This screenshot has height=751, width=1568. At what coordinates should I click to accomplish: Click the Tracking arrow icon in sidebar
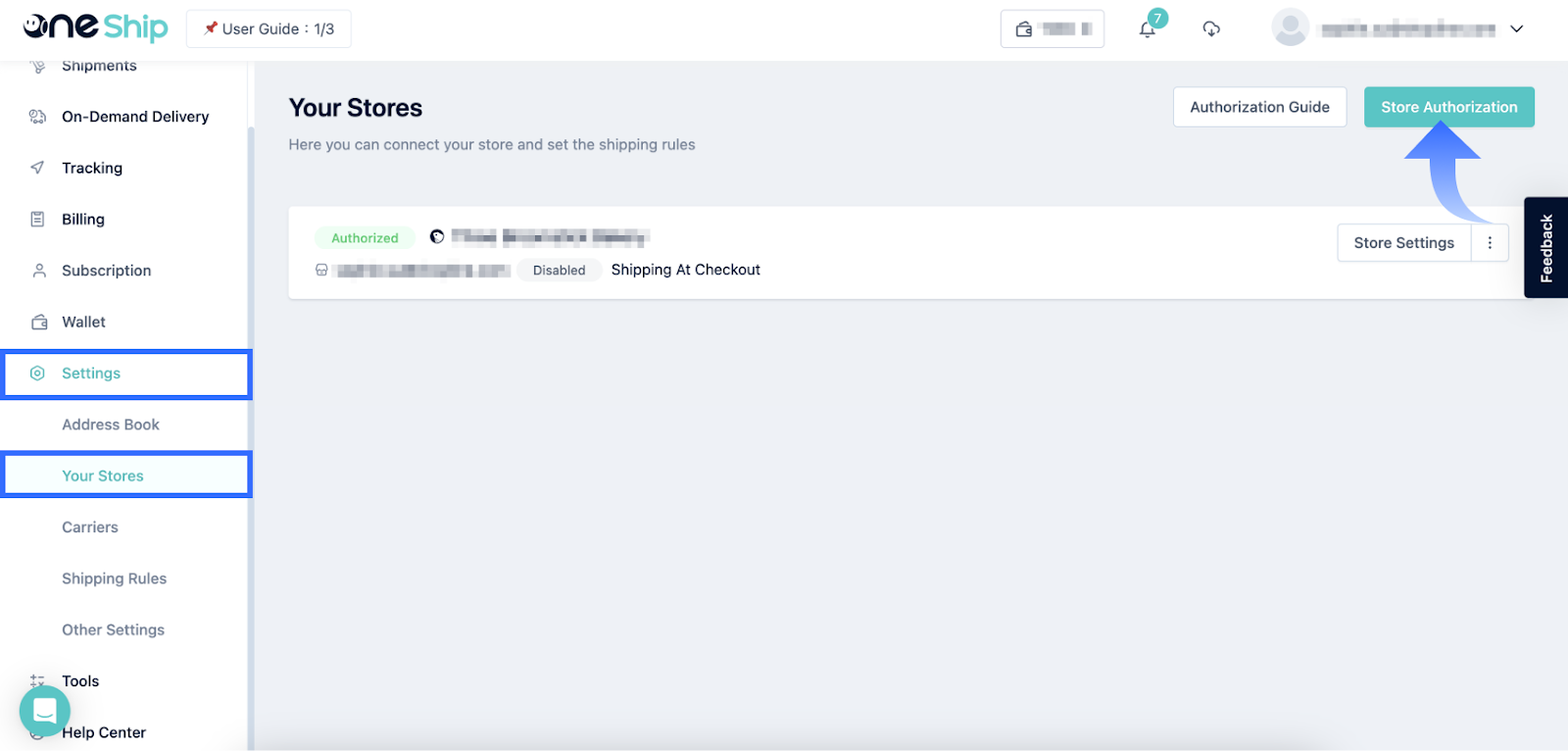pos(37,168)
